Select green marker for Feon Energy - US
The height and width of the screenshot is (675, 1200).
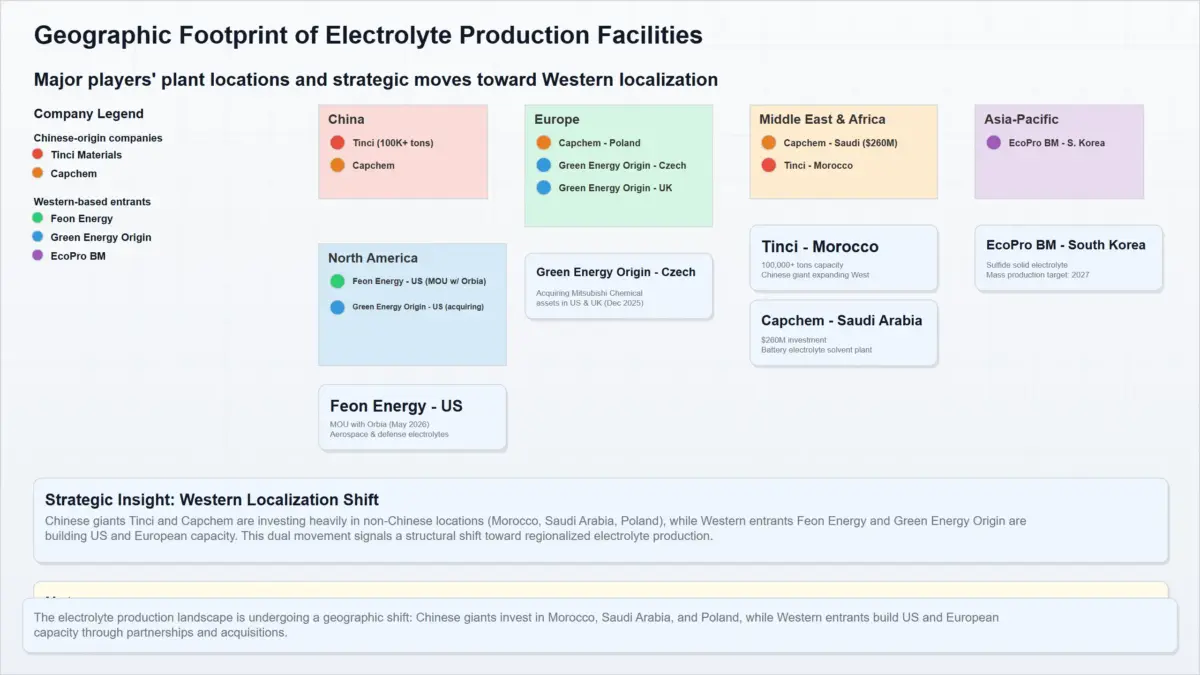tap(337, 282)
